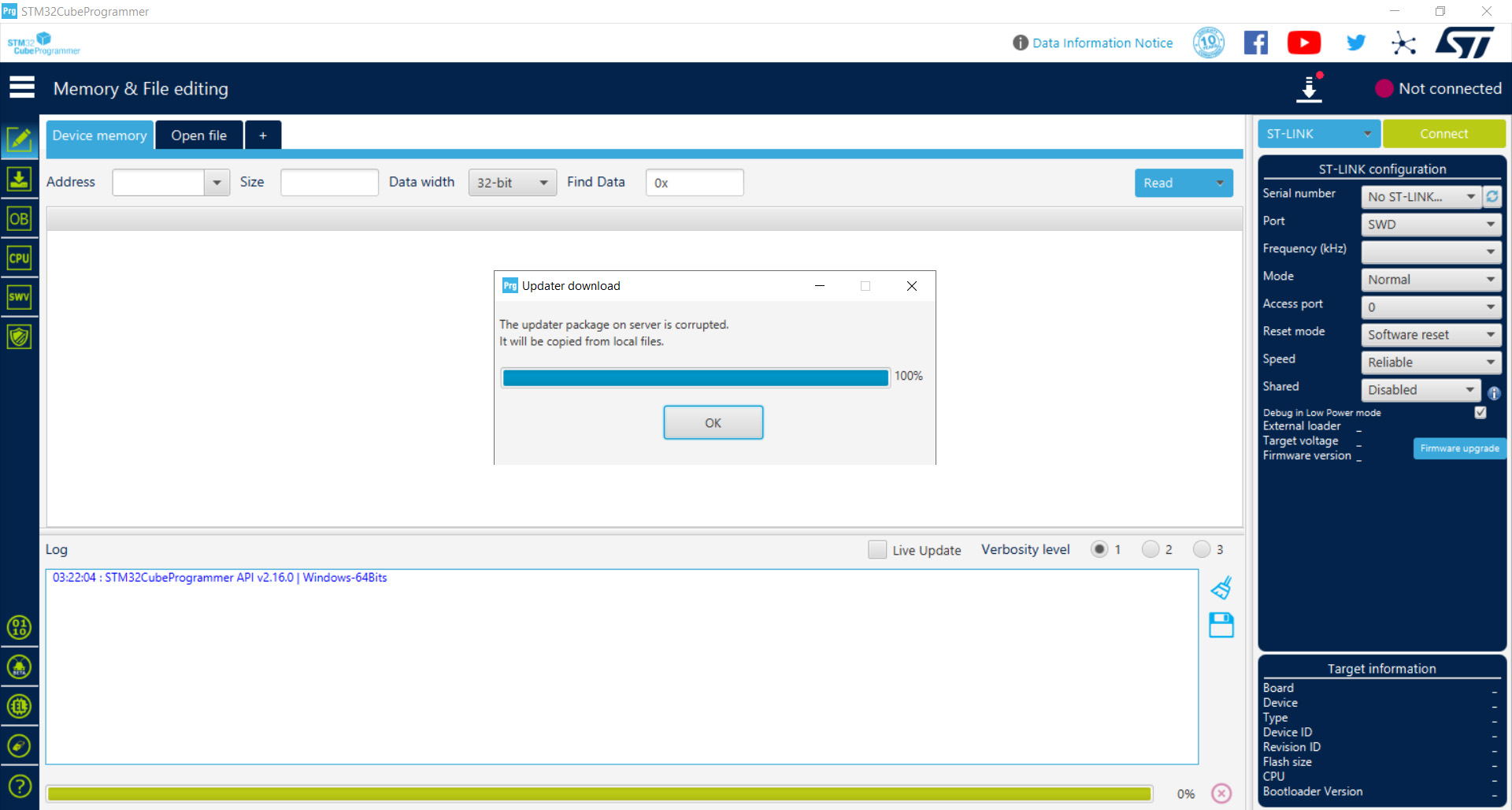Viewport: 1512px width, 810px height.
Task: Open the SWV viewer panel
Action: [20, 297]
